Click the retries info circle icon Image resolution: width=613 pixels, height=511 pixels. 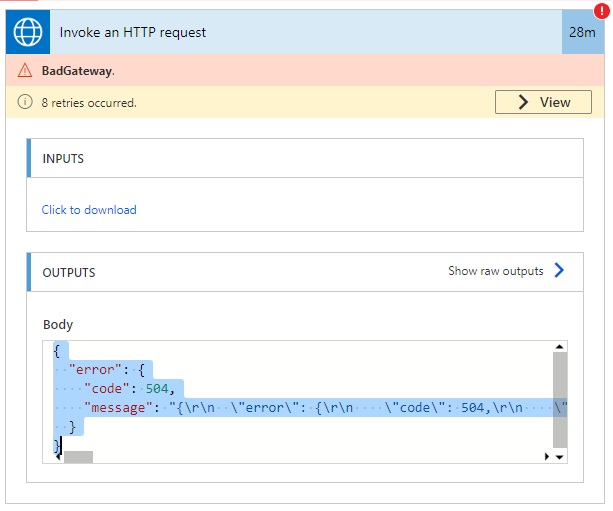pos(26,102)
